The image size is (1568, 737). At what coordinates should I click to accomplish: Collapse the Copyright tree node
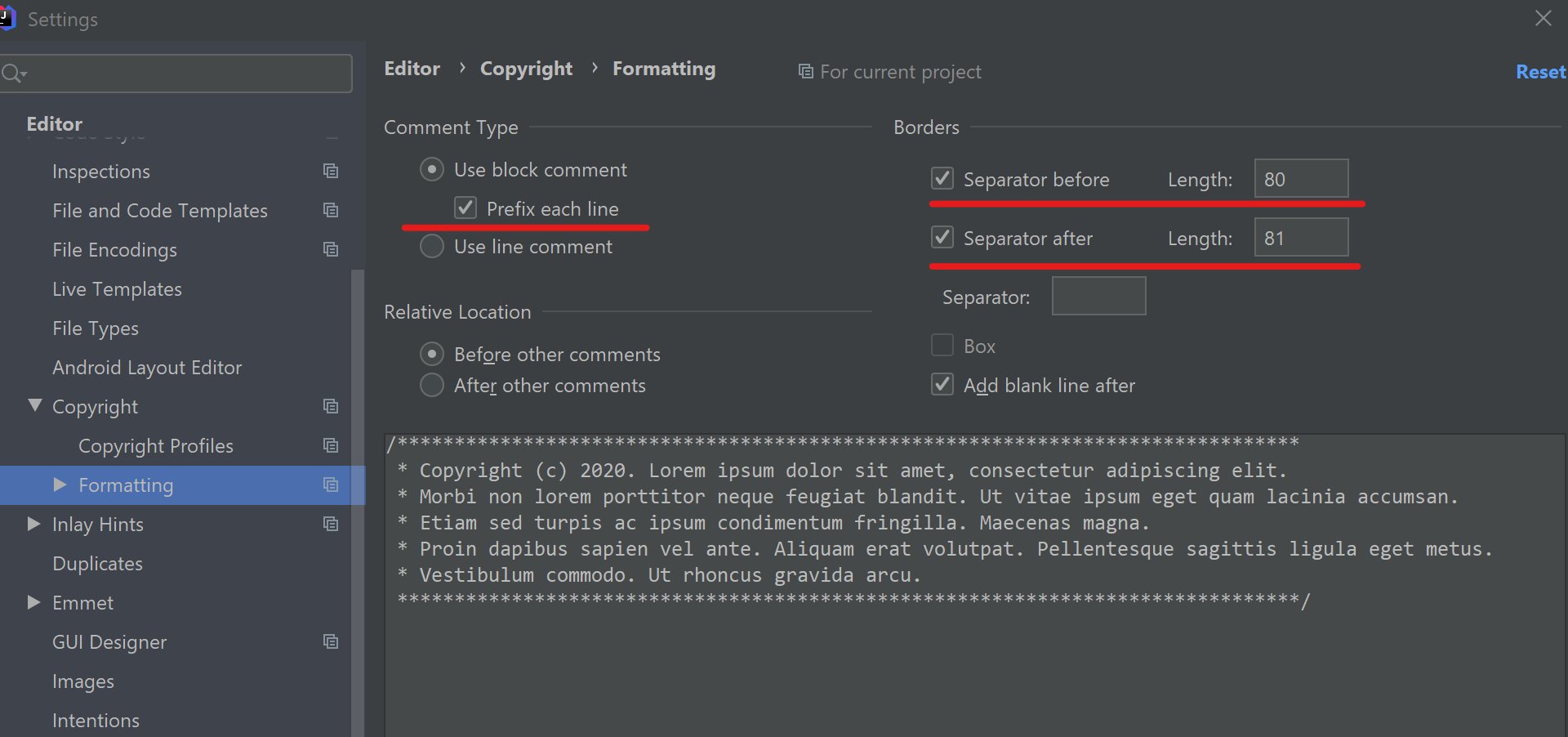34,405
